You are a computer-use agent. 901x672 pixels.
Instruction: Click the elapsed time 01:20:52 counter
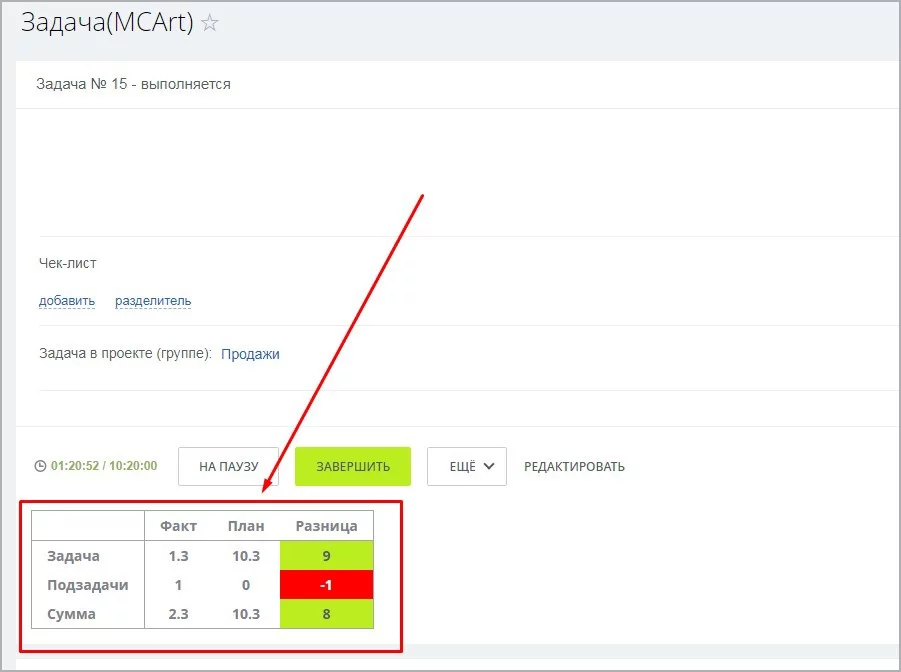pos(76,466)
